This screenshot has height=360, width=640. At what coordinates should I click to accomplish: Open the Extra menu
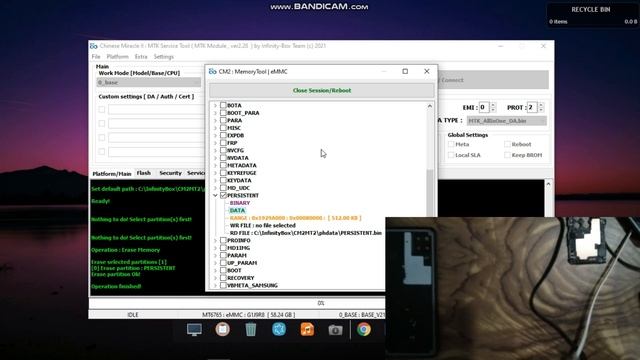click(x=141, y=57)
